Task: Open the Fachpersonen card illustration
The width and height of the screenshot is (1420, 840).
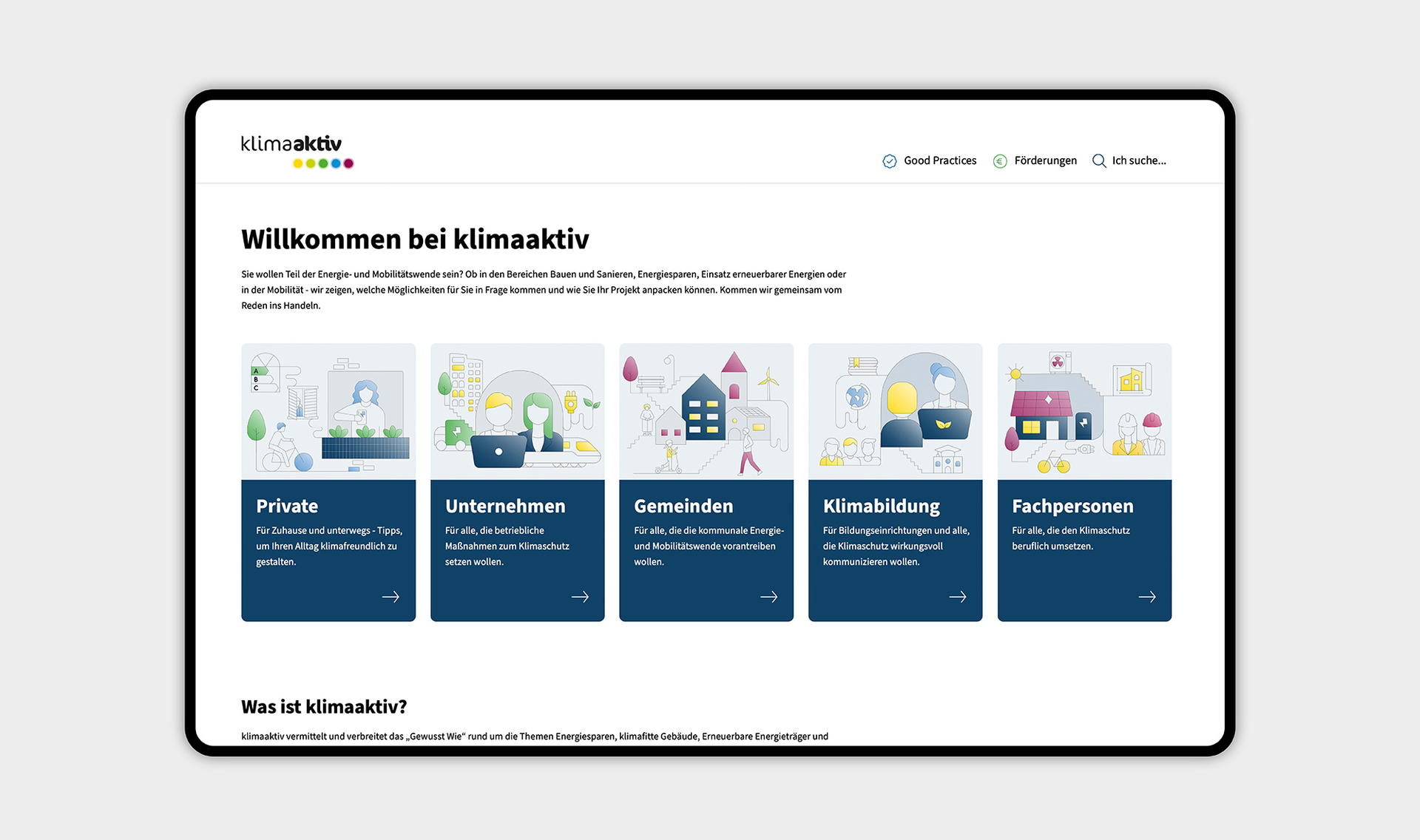Action: pyautogui.click(x=1084, y=411)
